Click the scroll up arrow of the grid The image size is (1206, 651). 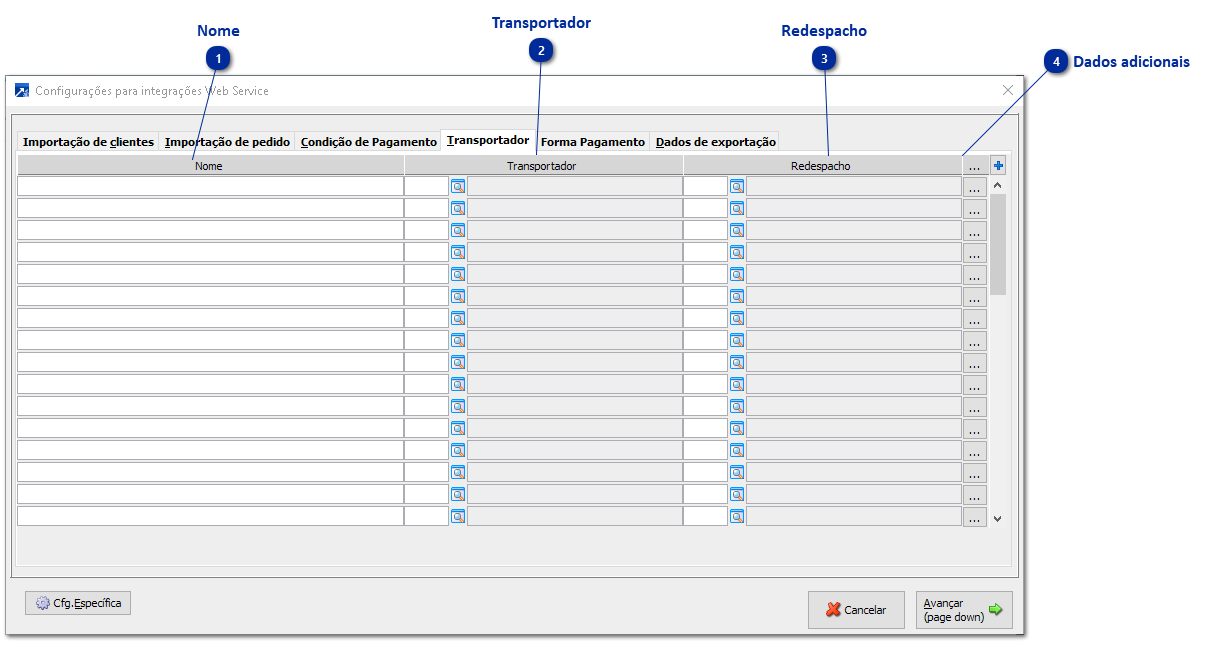(998, 186)
